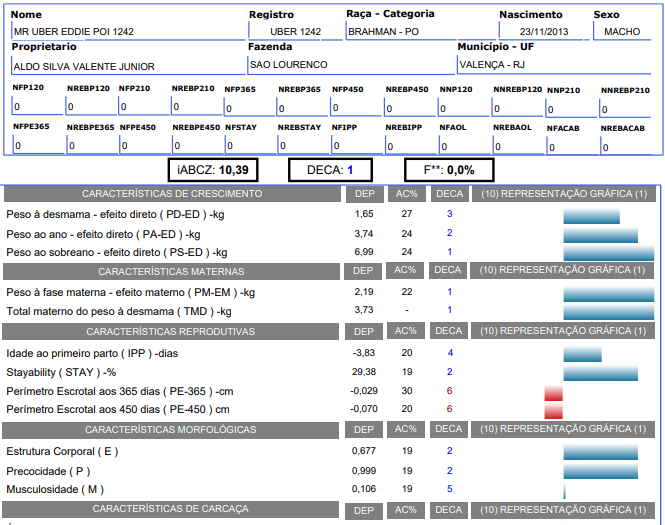Click the DECA value for Stayability row
665x525 pixels.
[x=450, y=372]
